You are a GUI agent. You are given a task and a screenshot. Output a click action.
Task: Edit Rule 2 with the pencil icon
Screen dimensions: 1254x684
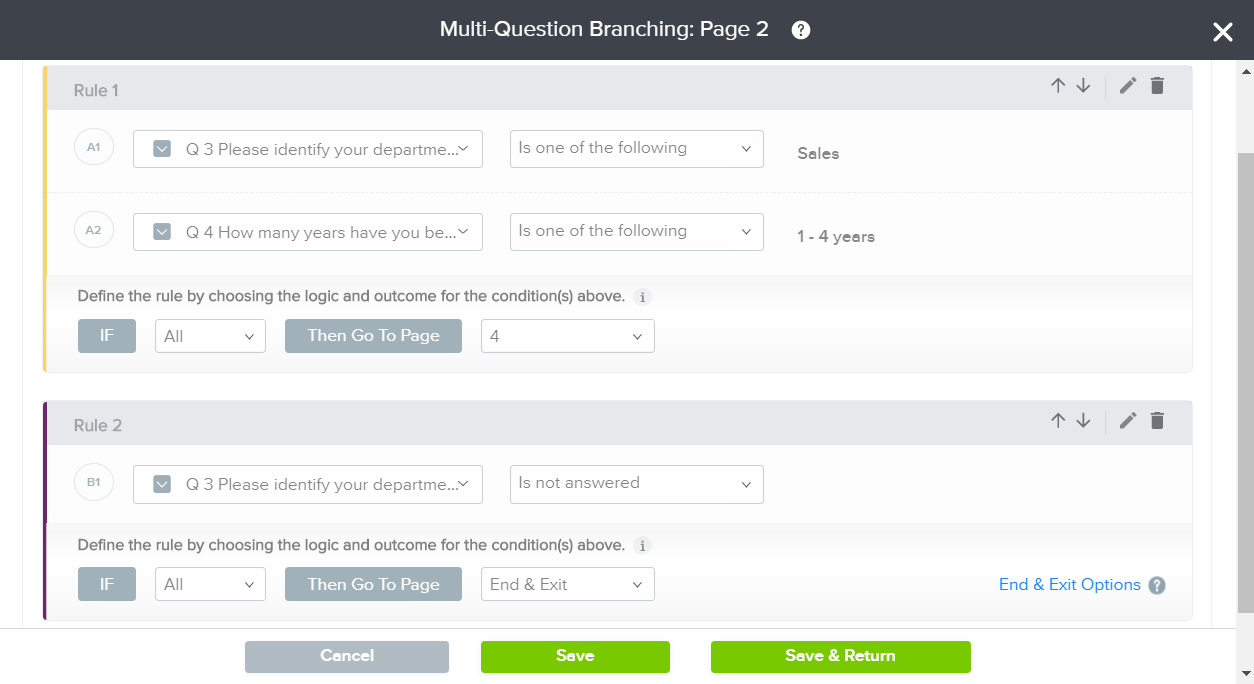[x=1128, y=421]
